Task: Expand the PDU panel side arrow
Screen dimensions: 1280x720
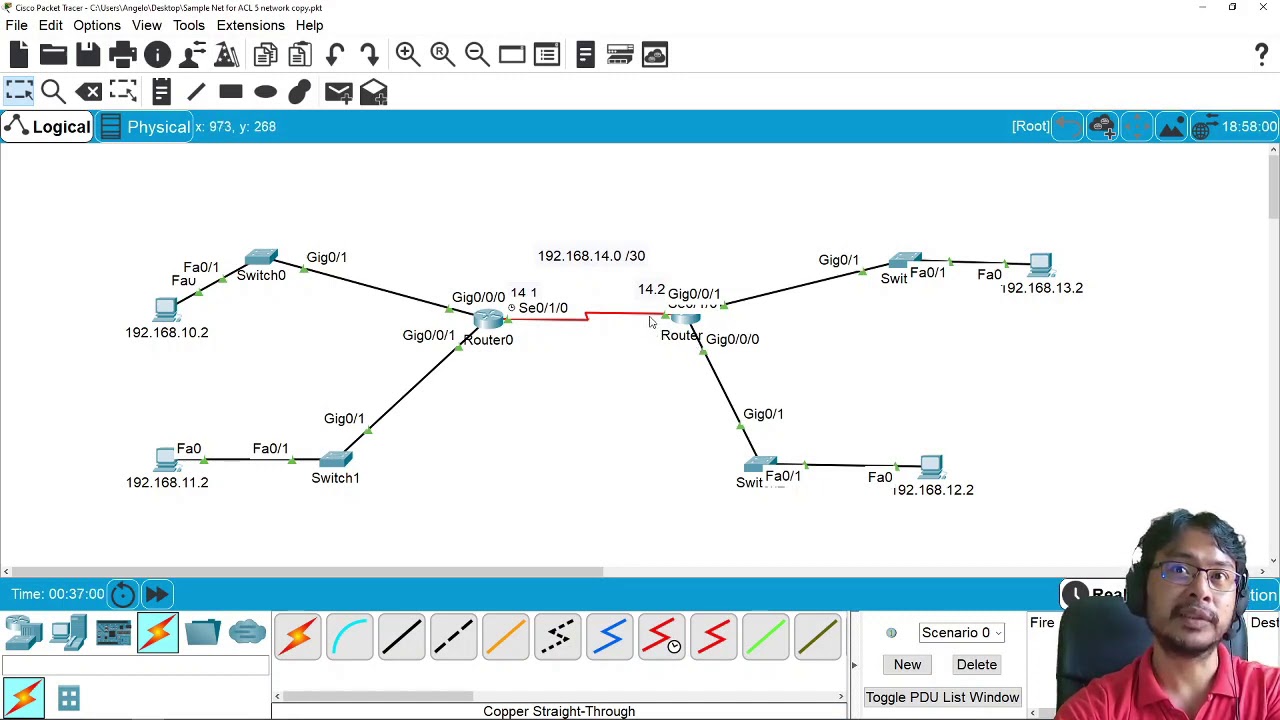Action: click(x=854, y=665)
